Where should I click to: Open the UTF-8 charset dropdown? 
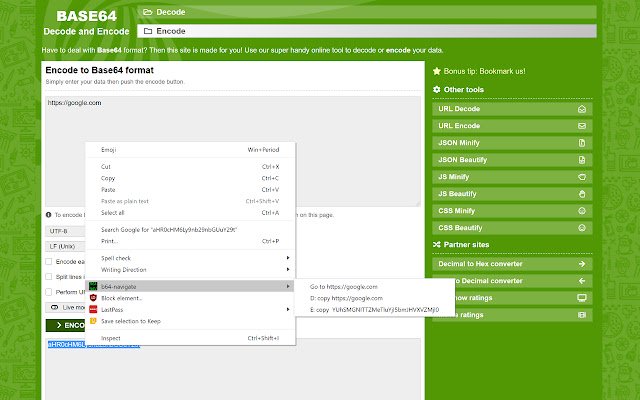click(x=65, y=231)
